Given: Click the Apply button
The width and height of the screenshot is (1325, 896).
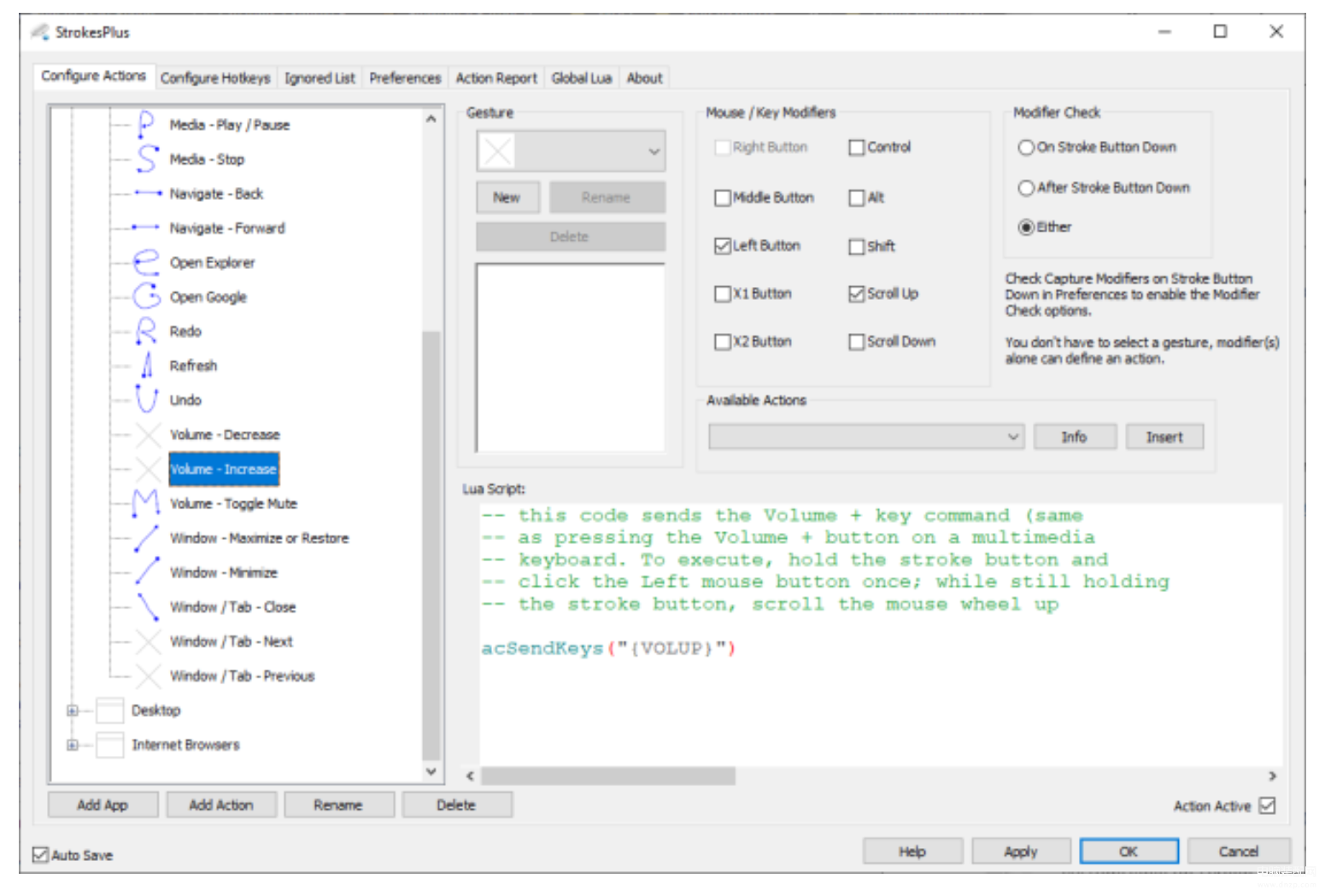Looking at the screenshot, I should click(x=1021, y=852).
